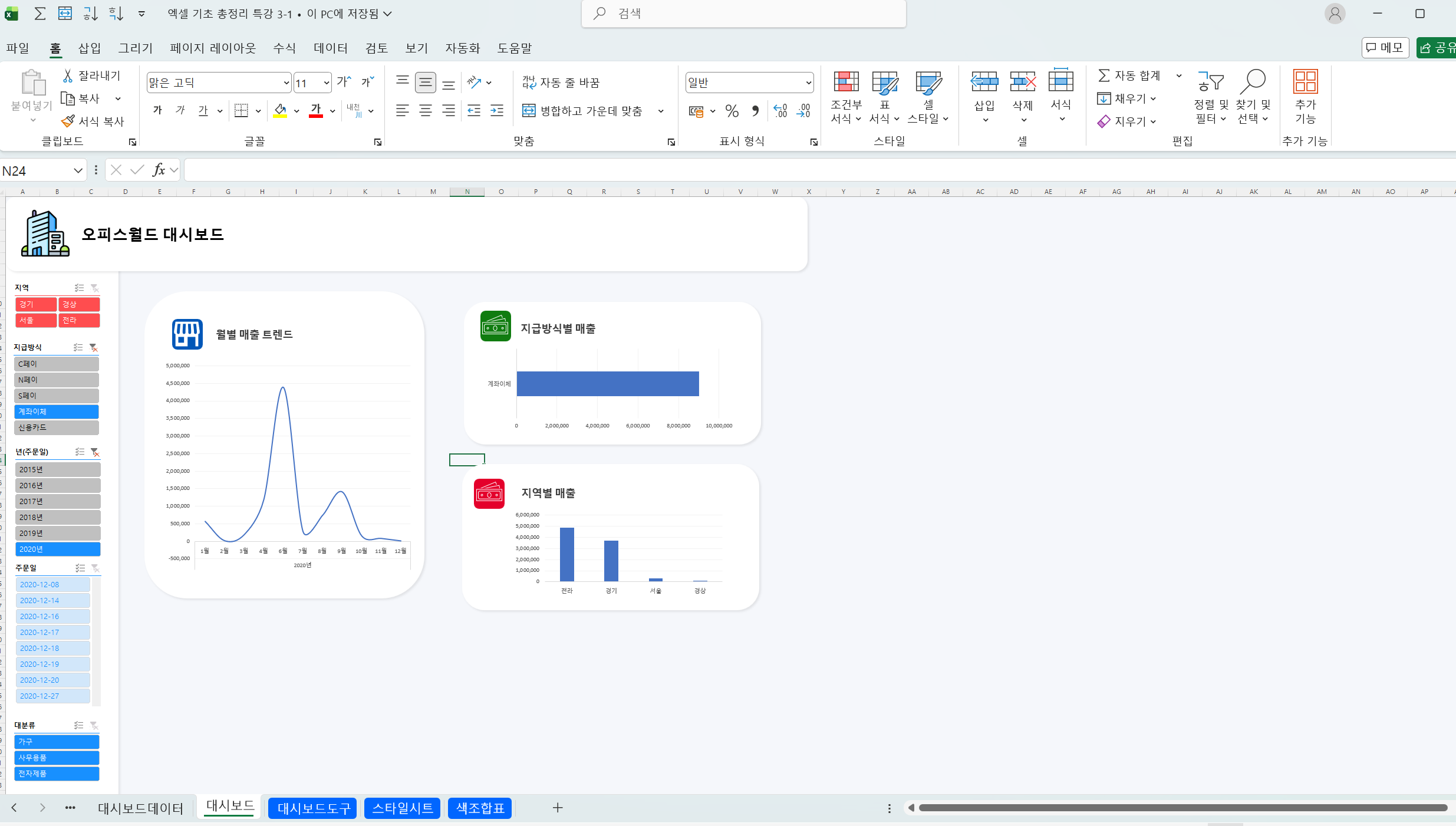
Task: Switch to the 대시보드데이터 sheet tab
Action: click(140, 808)
